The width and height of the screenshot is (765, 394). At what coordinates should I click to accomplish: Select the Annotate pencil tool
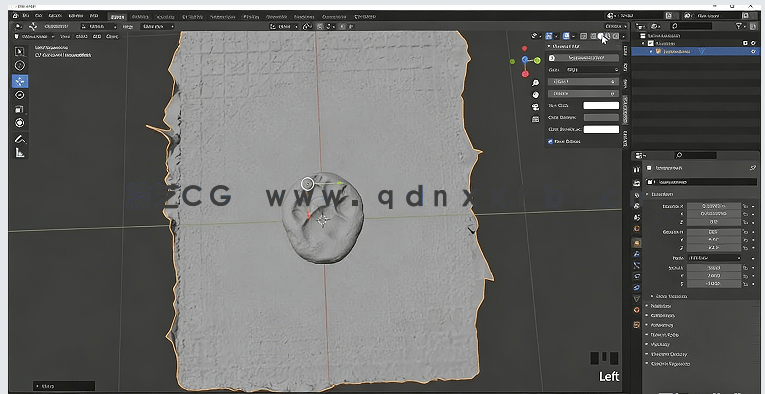pyautogui.click(x=20, y=139)
